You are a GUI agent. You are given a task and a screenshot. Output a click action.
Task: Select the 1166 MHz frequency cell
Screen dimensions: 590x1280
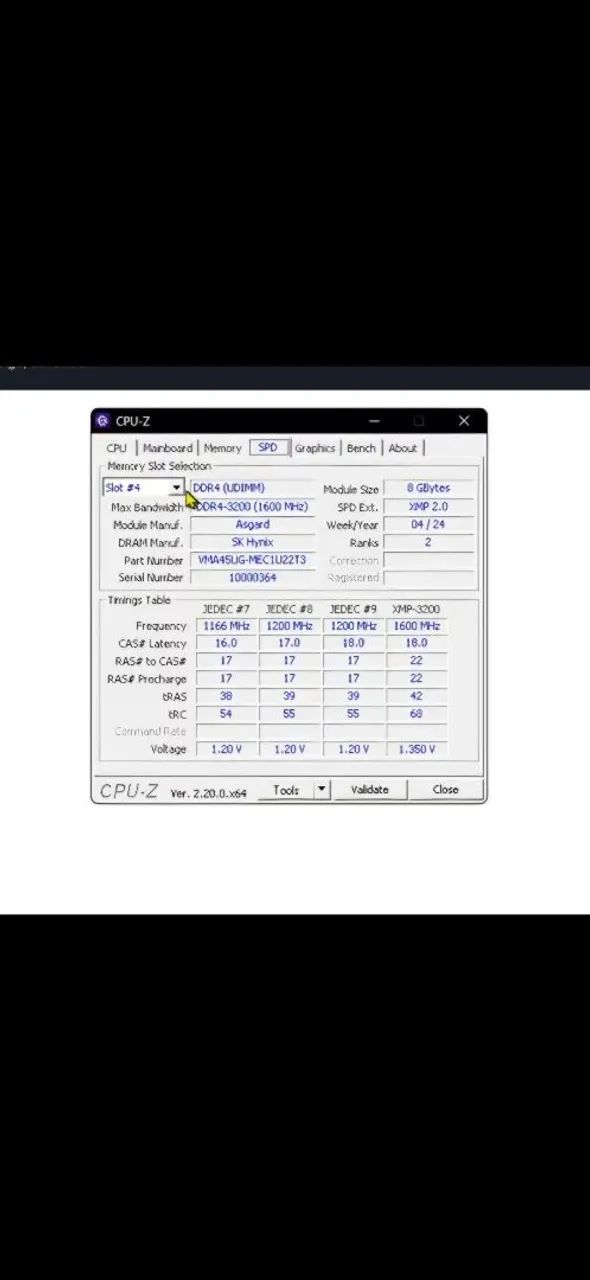(x=226, y=626)
